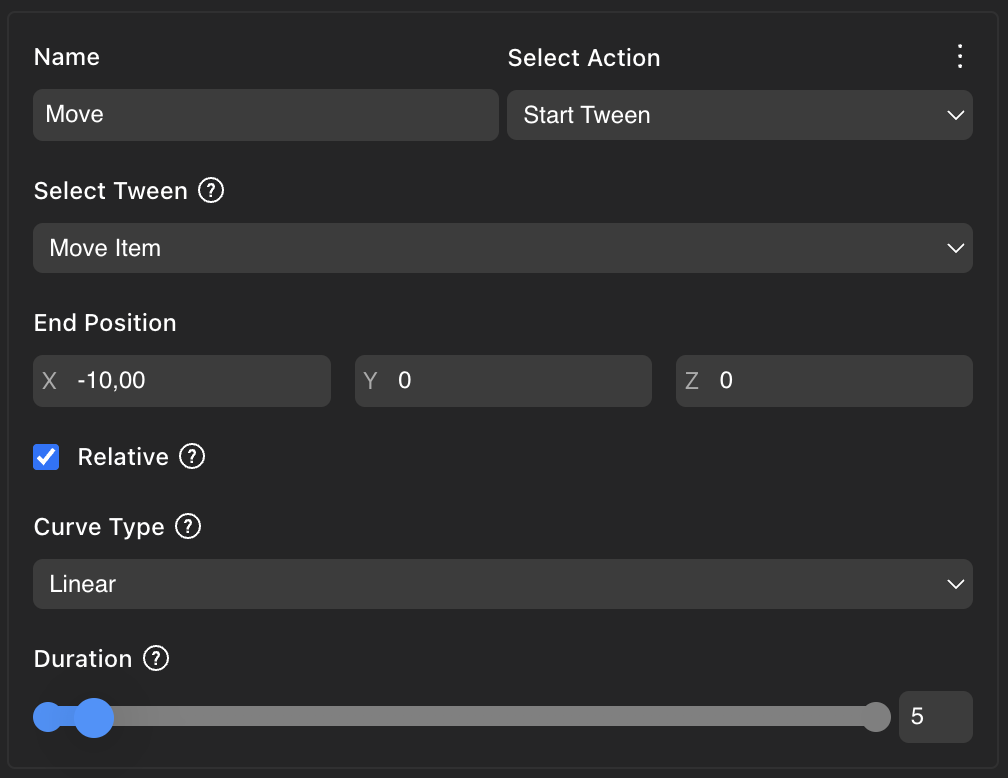Image resolution: width=1008 pixels, height=778 pixels.
Task: Expand the Select Tween dropdown
Action: [502, 248]
